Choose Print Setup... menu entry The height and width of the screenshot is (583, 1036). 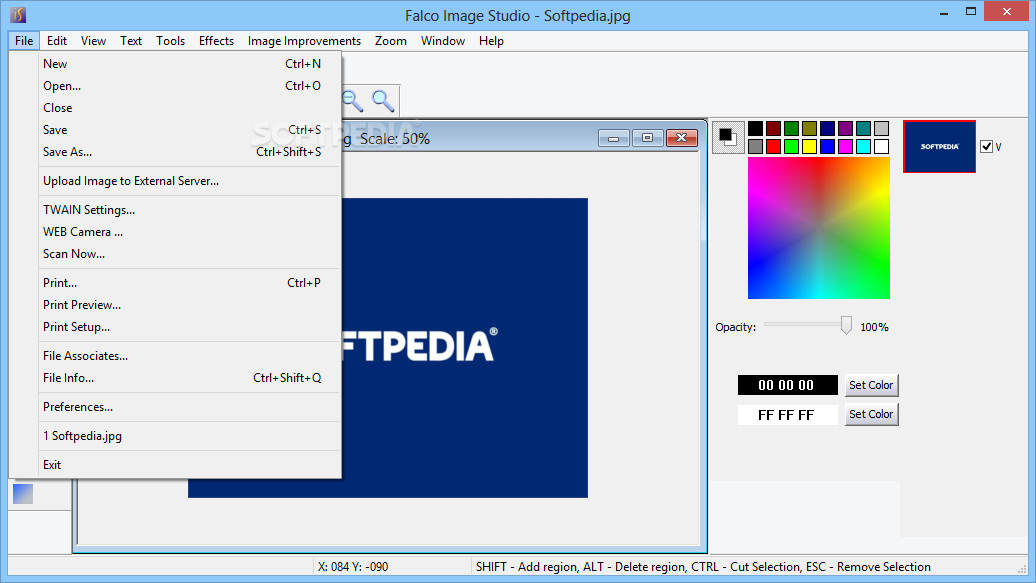175,327
